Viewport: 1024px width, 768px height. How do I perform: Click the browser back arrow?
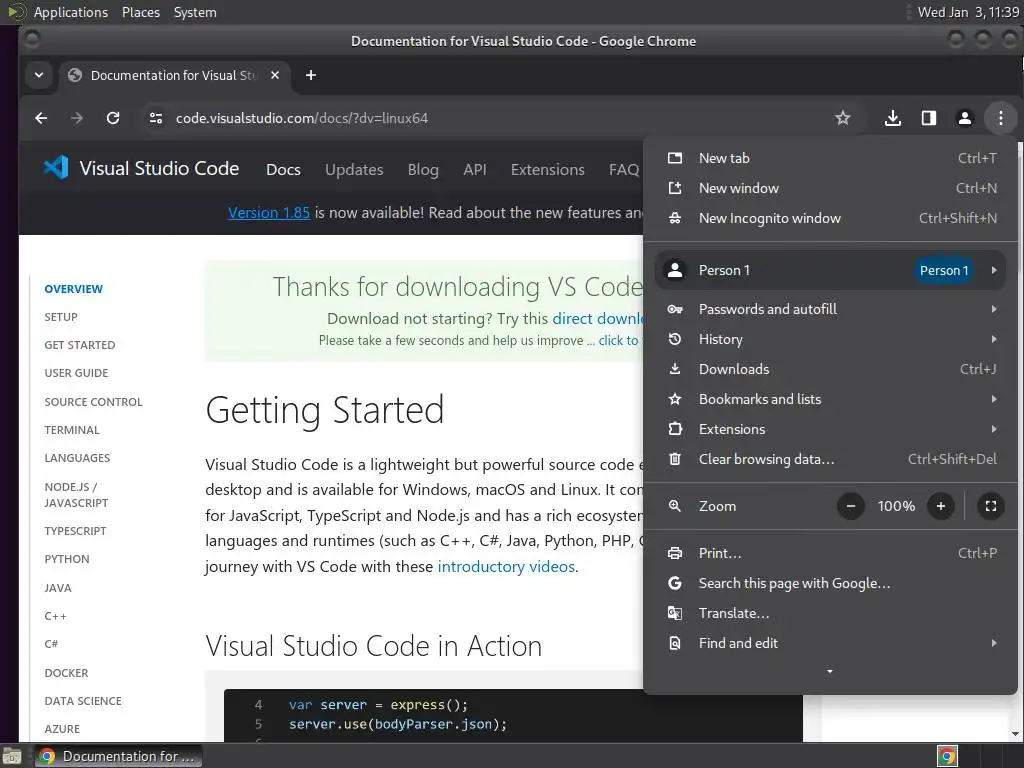tap(41, 118)
